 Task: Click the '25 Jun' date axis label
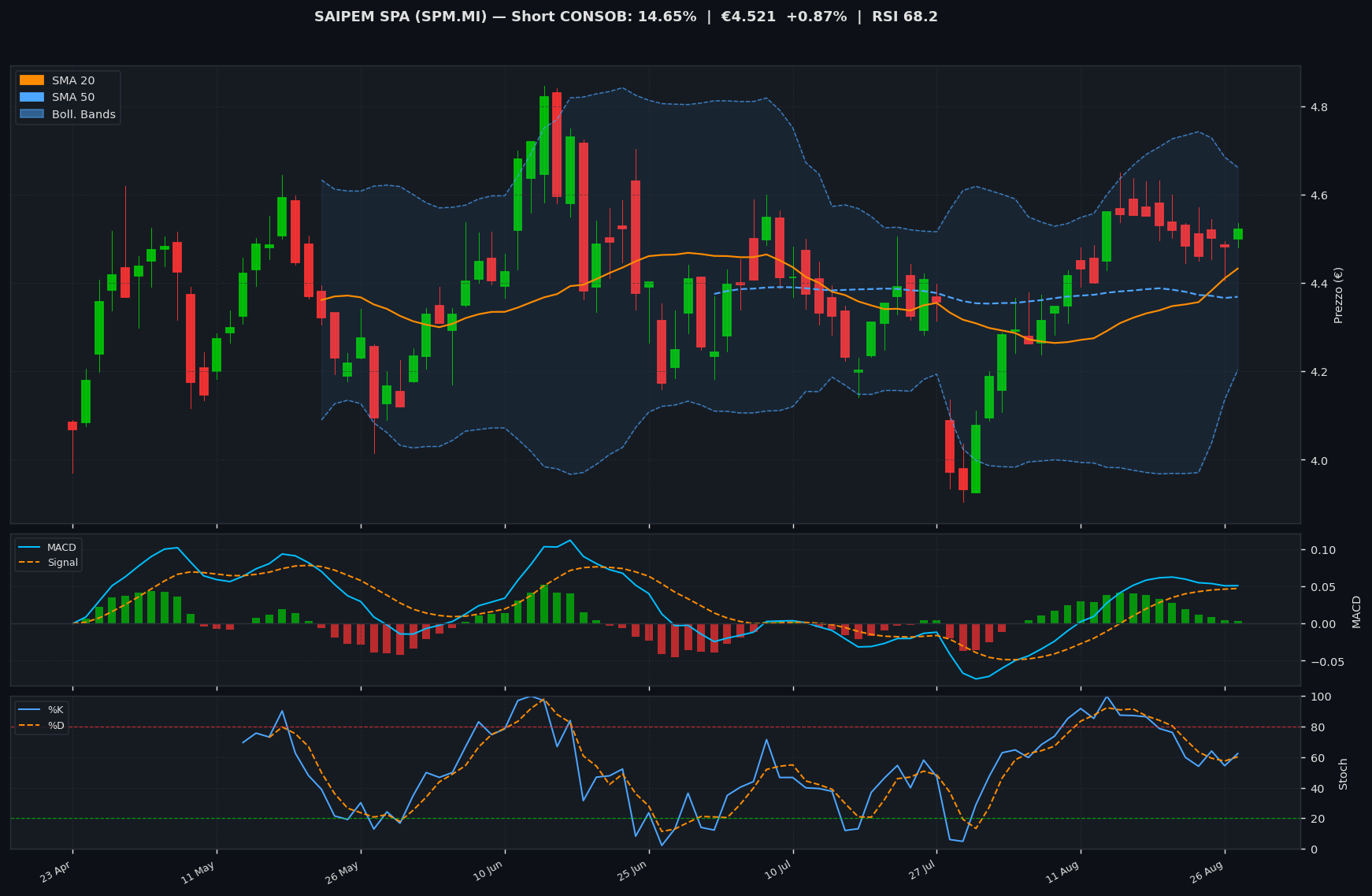click(632, 872)
